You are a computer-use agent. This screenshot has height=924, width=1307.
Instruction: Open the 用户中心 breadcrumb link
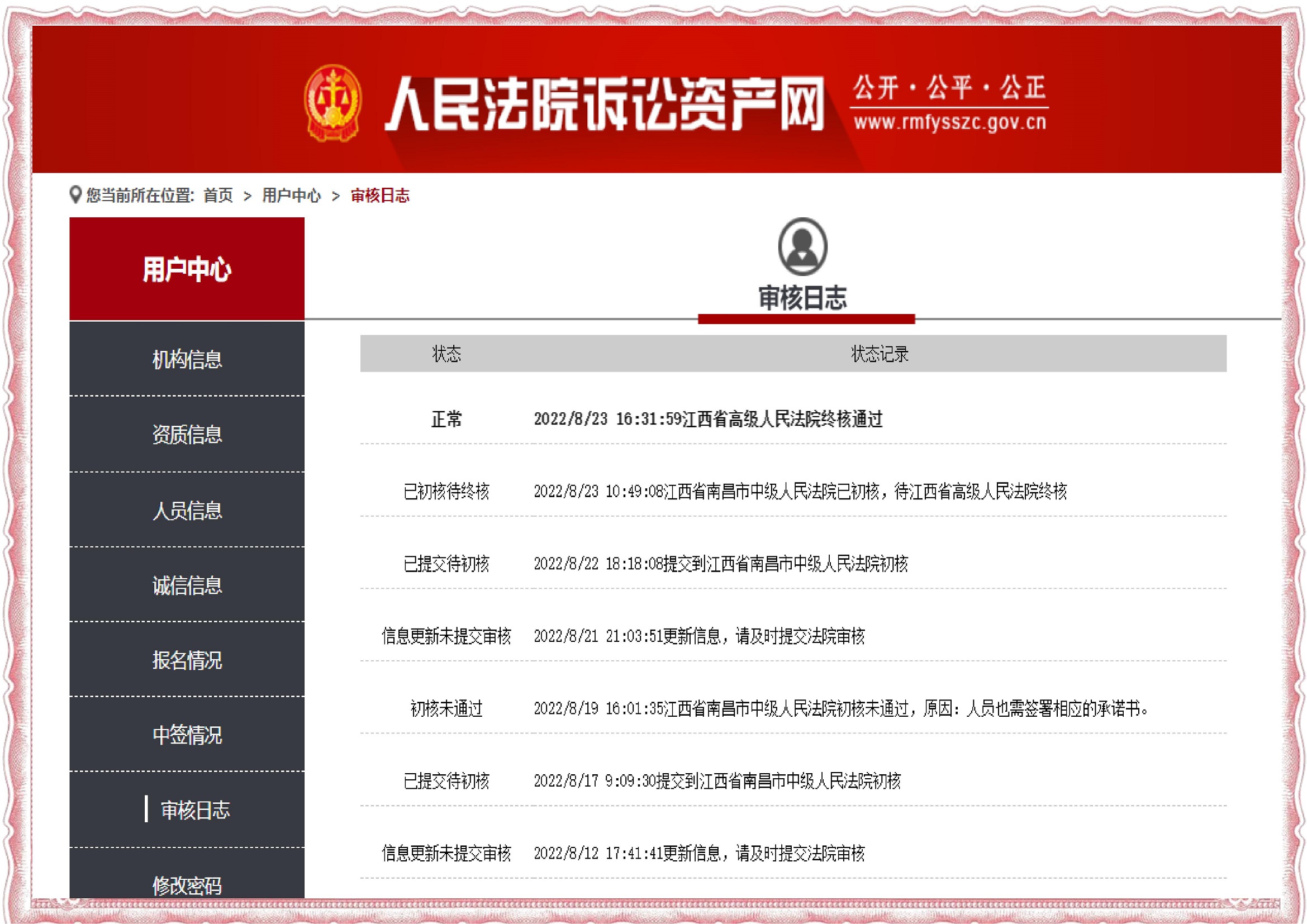click(292, 196)
